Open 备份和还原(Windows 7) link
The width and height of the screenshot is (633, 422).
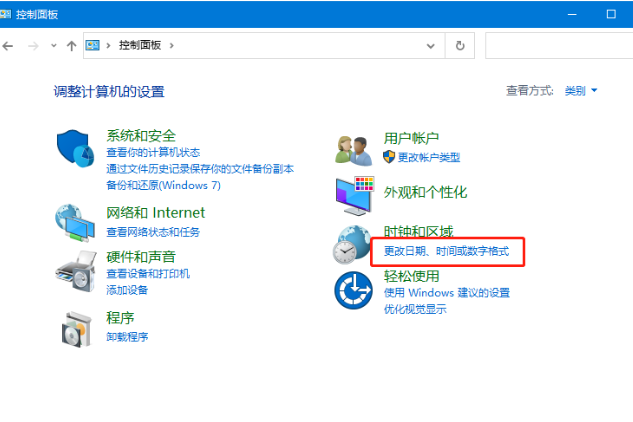pos(163,185)
